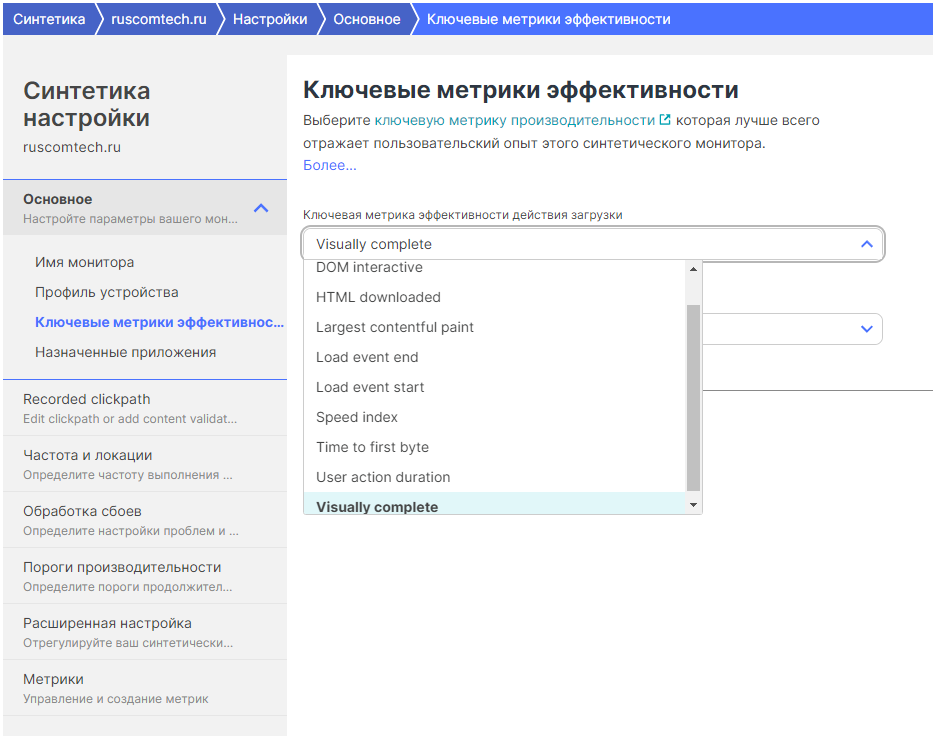Open Профиль устройства settings item
933x736 pixels.
pyautogui.click(x=106, y=292)
